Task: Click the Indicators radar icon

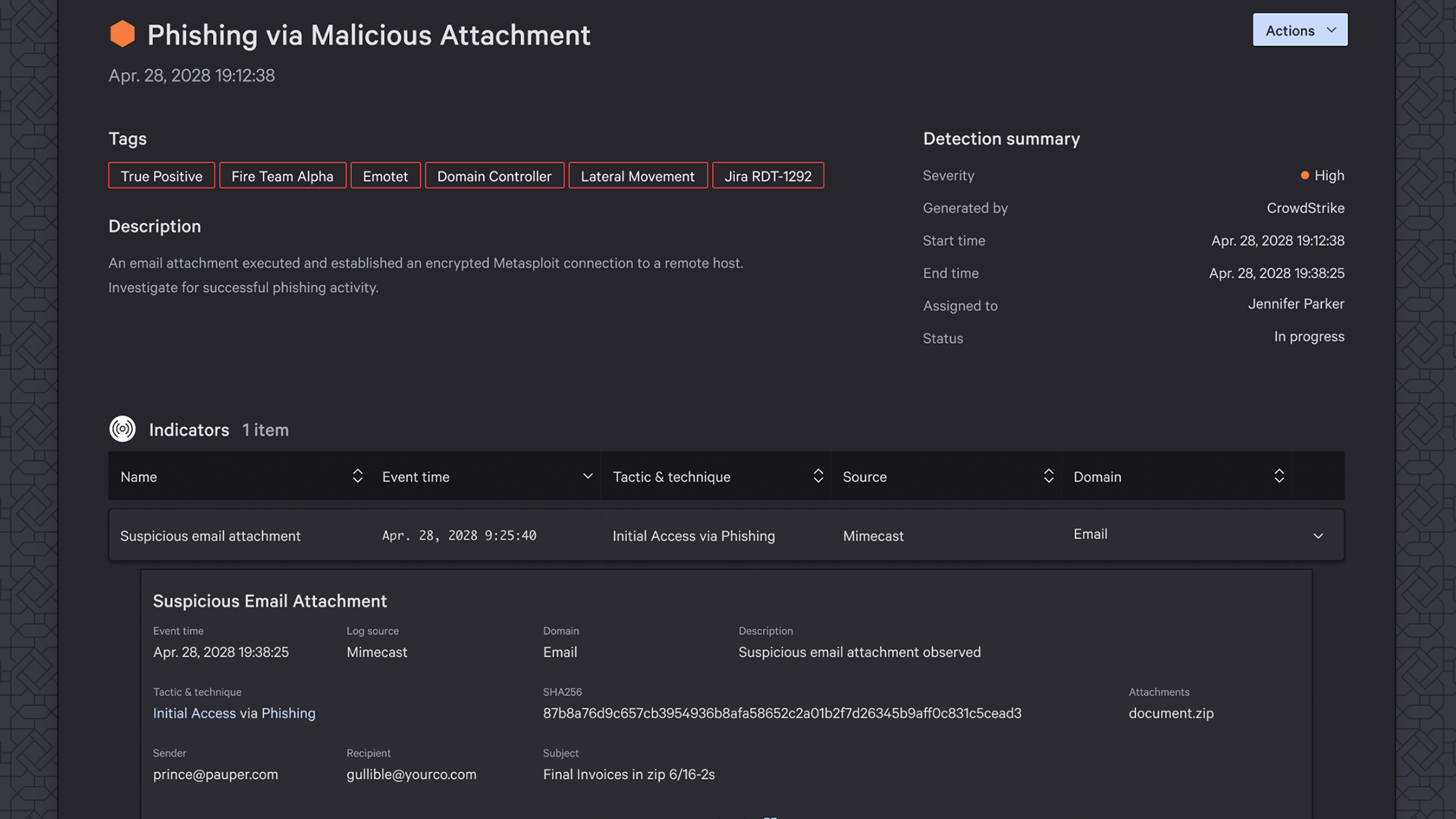Action: [122, 429]
